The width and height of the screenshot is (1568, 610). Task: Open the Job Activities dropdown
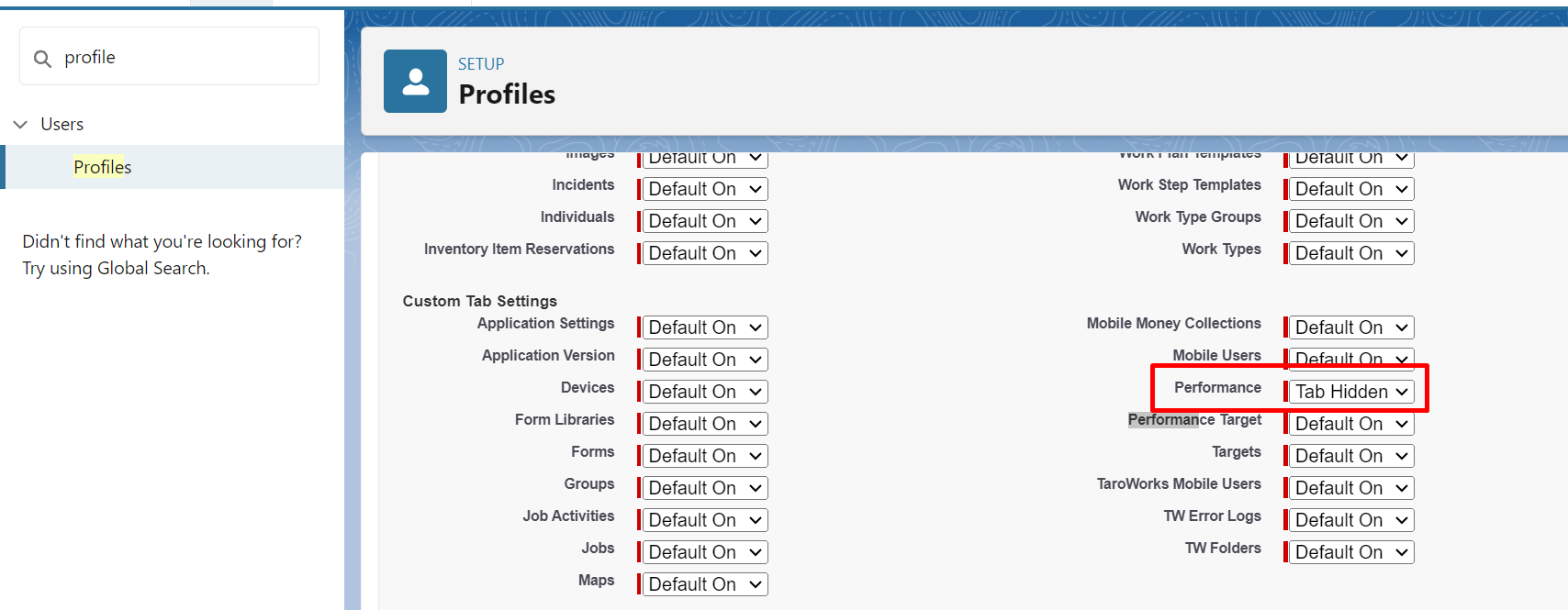(704, 520)
